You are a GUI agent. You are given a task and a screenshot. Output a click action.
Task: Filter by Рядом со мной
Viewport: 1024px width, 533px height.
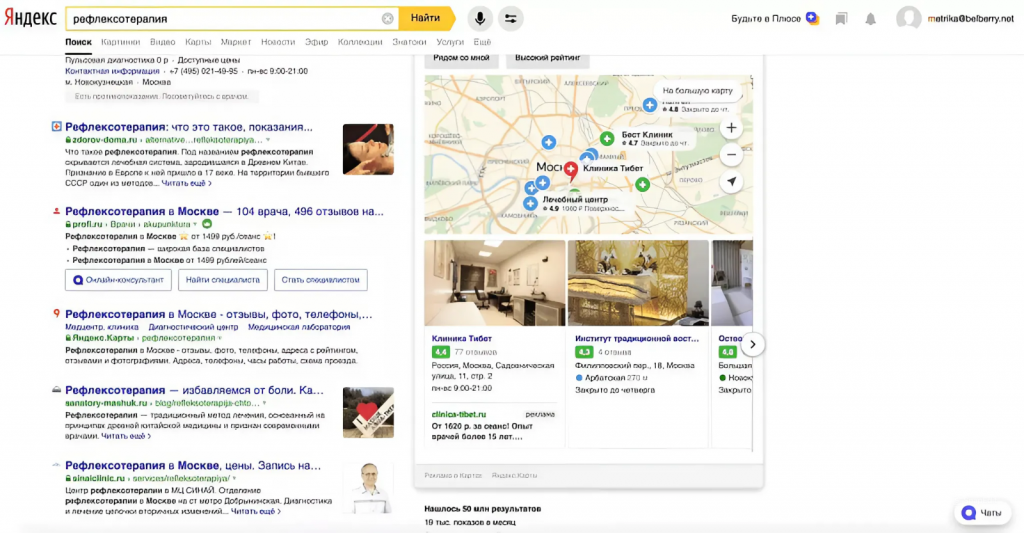click(461, 58)
